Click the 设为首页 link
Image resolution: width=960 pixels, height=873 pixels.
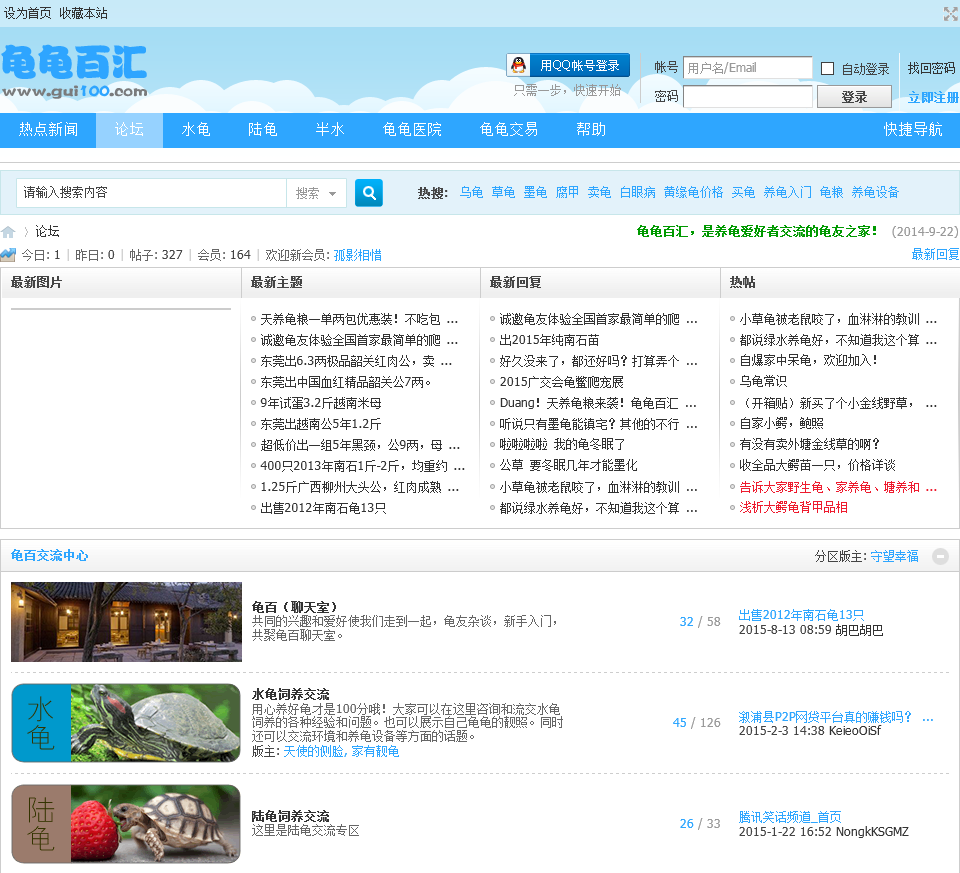coord(28,13)
